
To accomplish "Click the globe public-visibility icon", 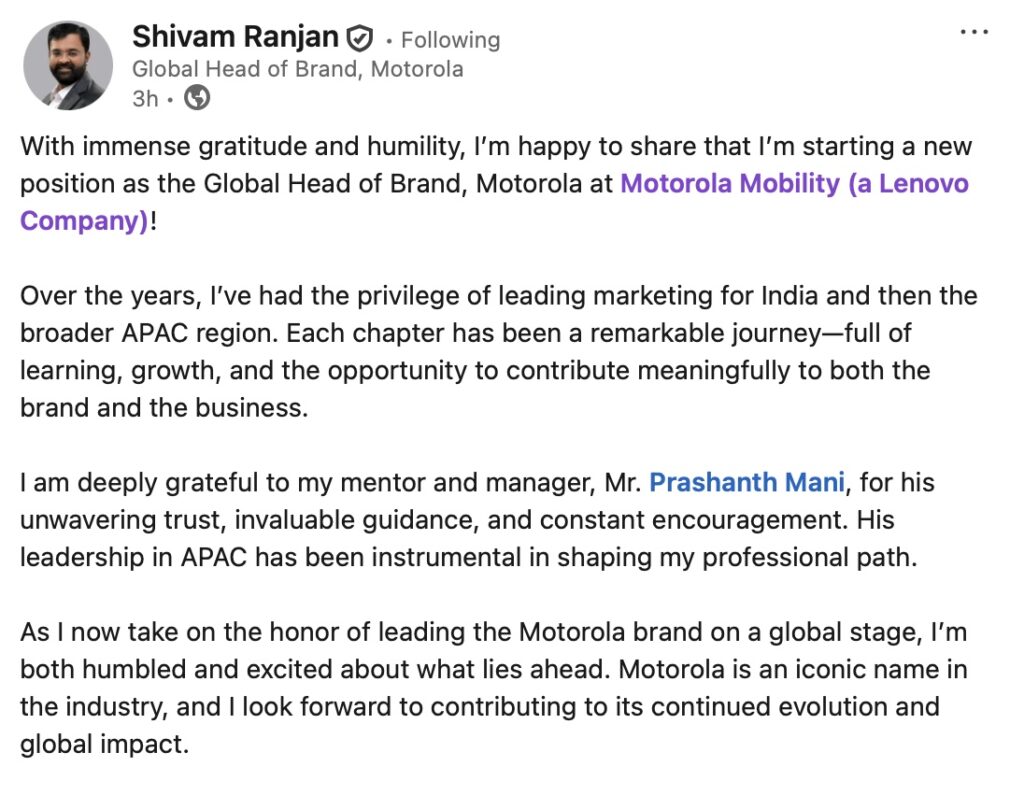I will click(197, 98).
